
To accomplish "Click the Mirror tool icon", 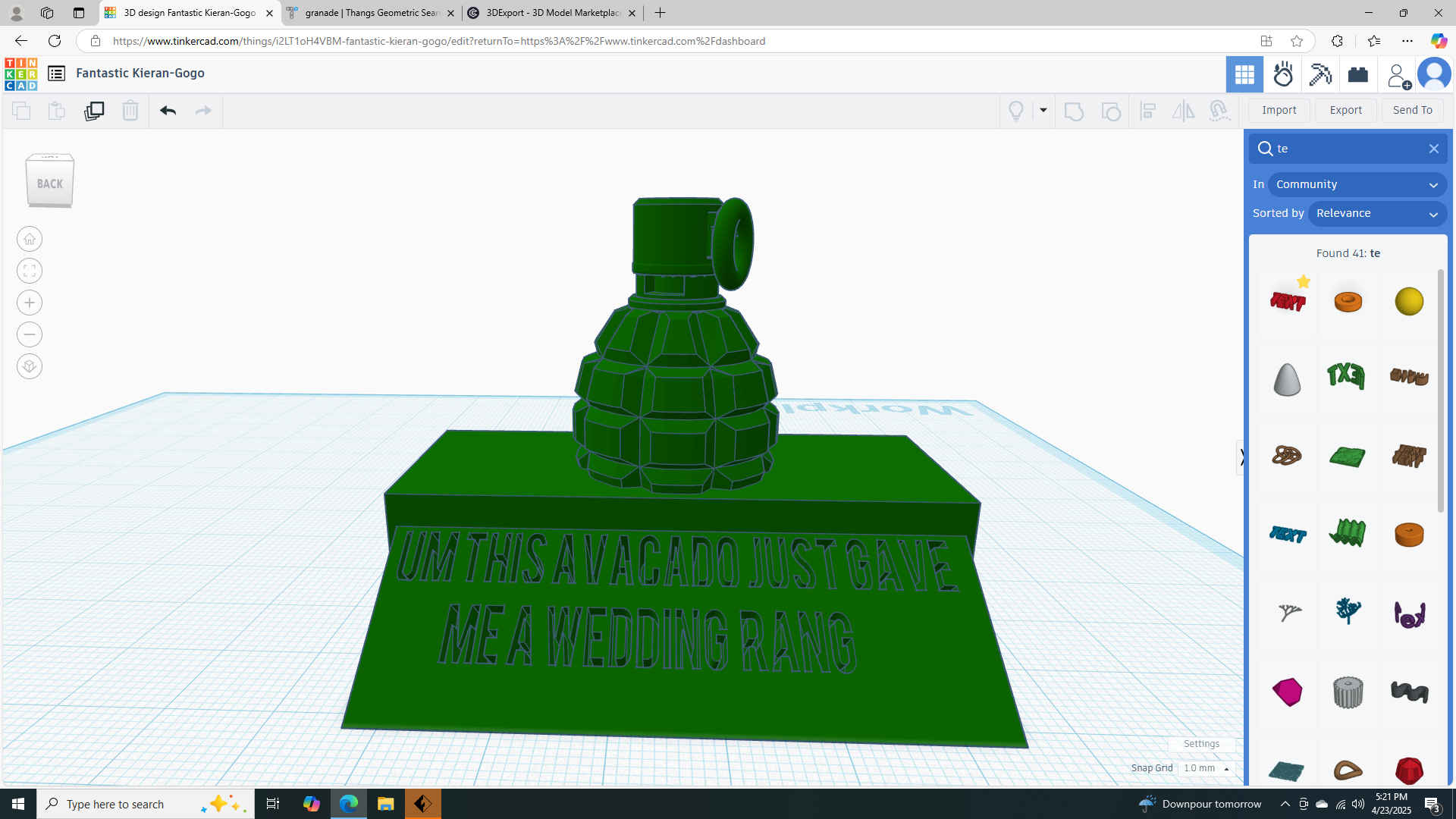I will coord(1183,111).
